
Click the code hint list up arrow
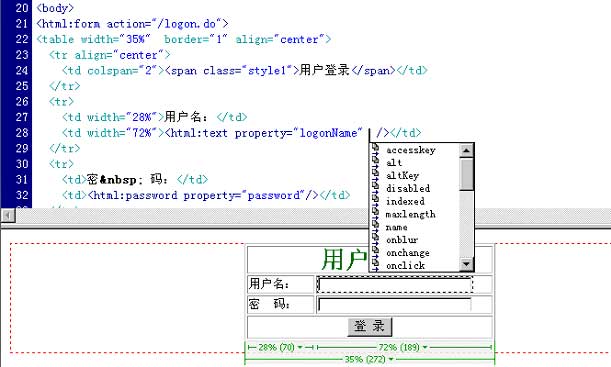click(466, 150)
